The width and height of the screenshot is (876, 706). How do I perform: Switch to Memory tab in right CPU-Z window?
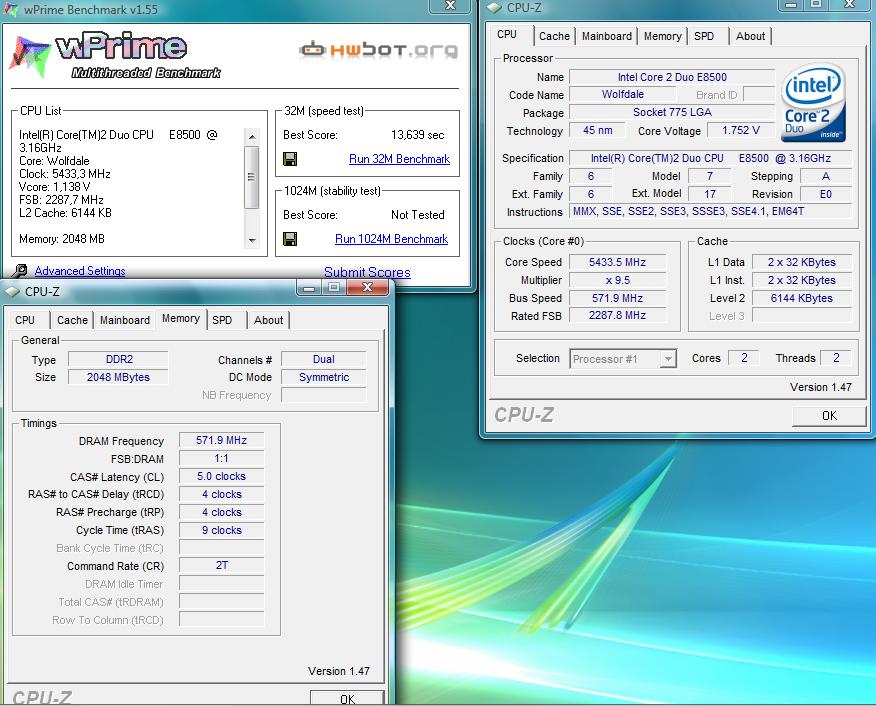pos(662,36)
